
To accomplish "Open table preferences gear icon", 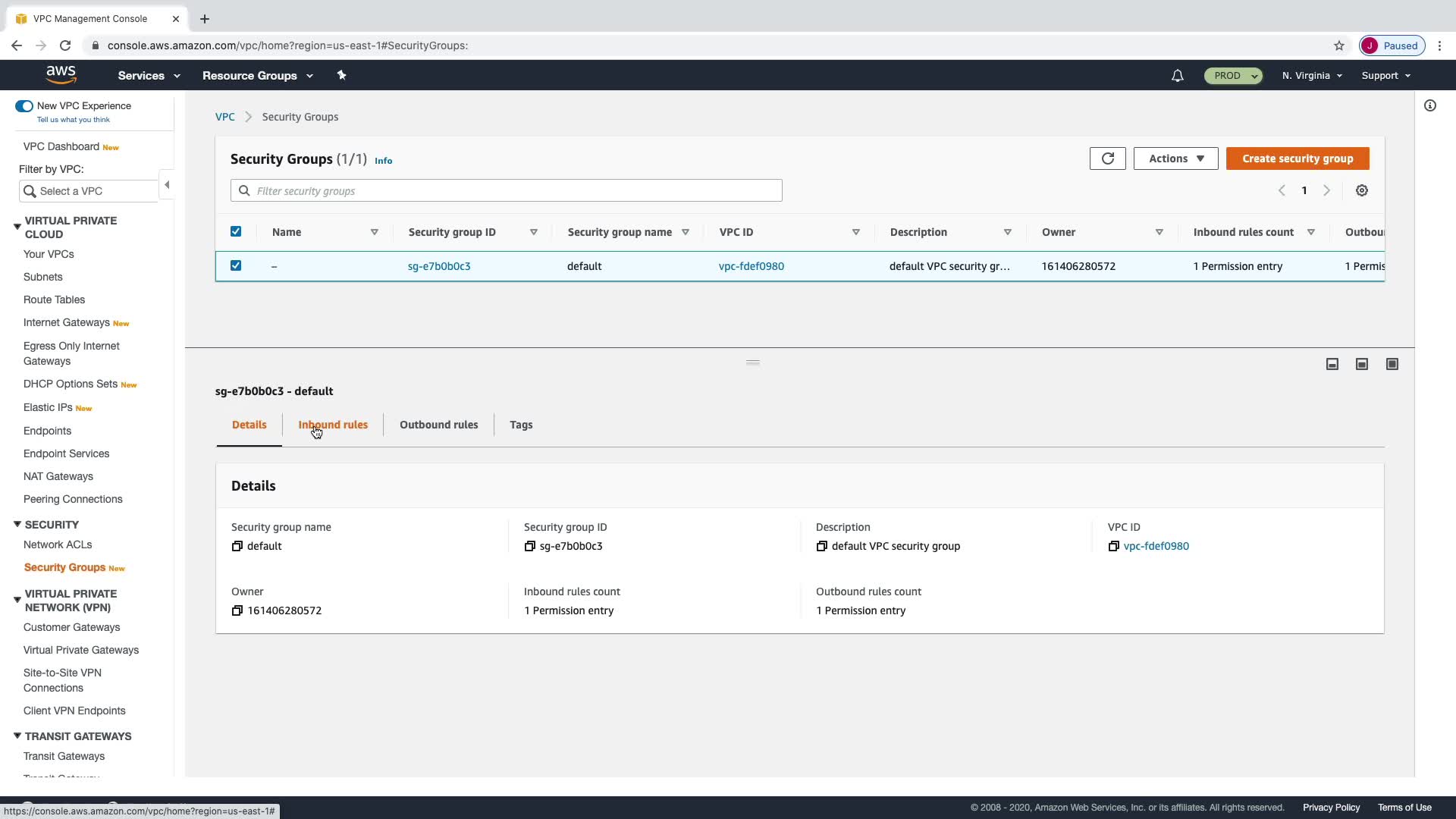I will (x=1362, y=191).
